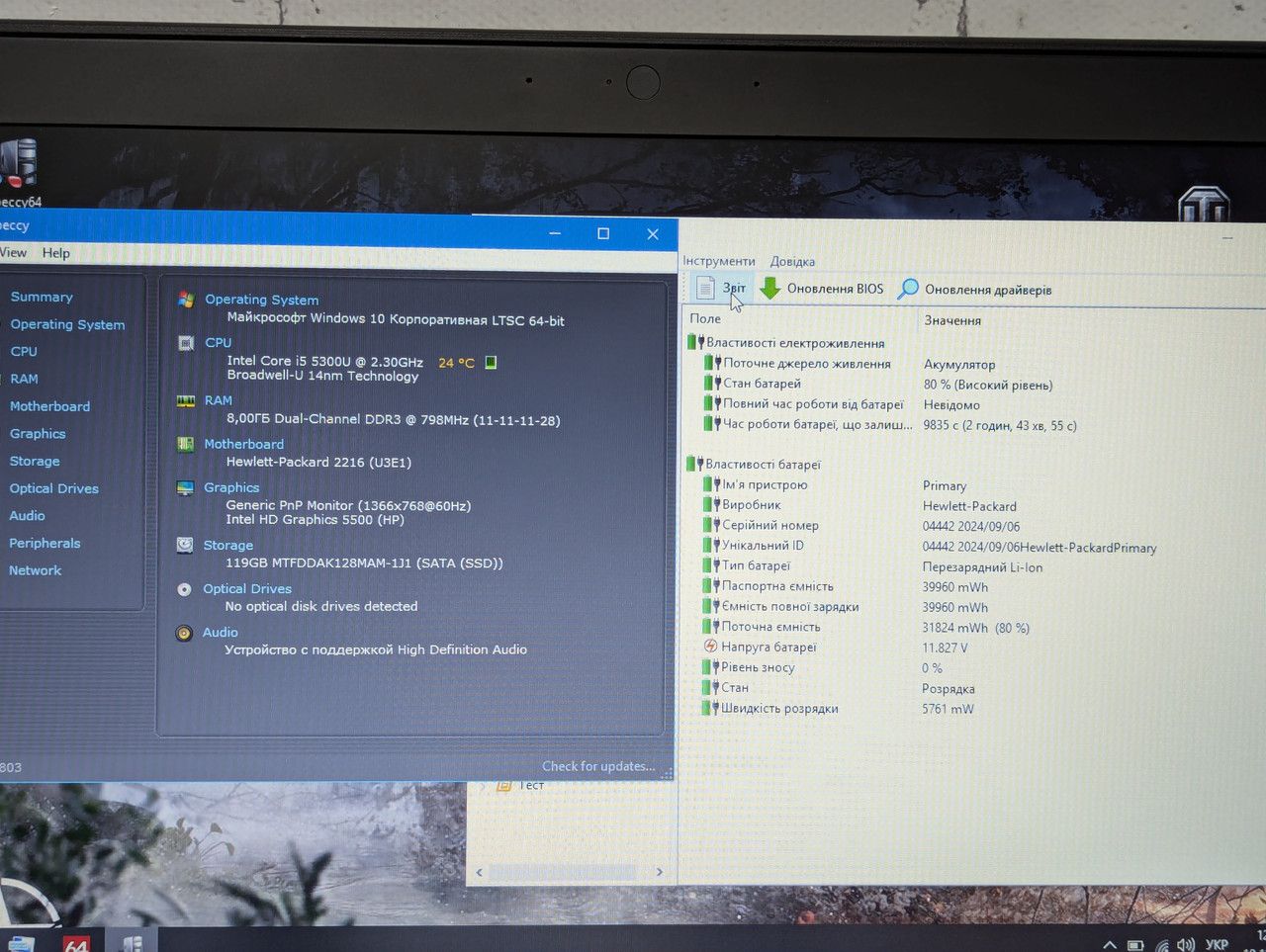Click the Optical Drives disc icon in Speccy summary
This screenshot has height=952, width=1266.
coord(184,589)
